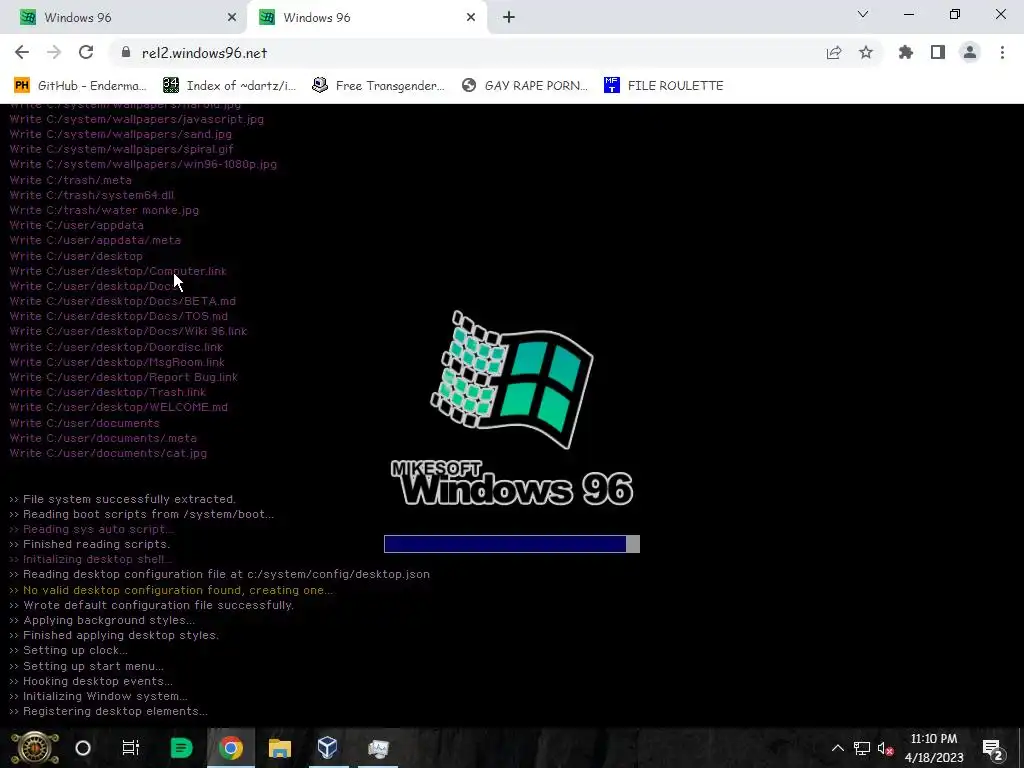Switch to the inactive Windows 96 tab

click(x=123, y=18)
